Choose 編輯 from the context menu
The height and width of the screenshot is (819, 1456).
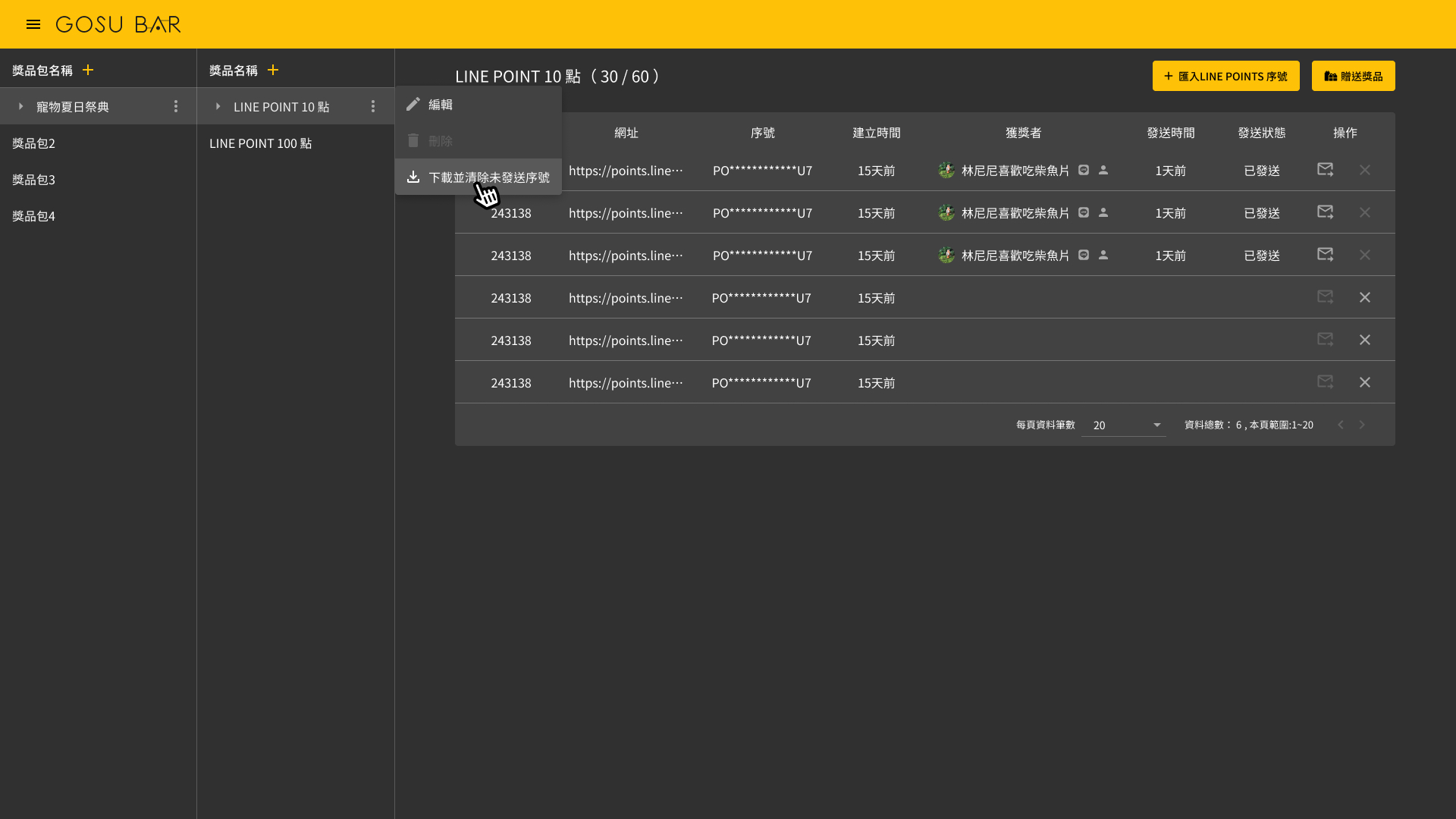click(x=478, y=105)
